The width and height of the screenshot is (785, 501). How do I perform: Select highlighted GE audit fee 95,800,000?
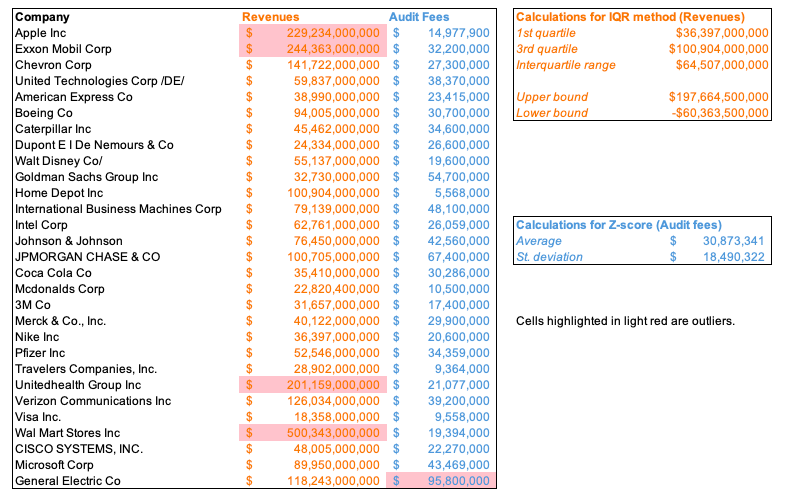pos(441,481)
